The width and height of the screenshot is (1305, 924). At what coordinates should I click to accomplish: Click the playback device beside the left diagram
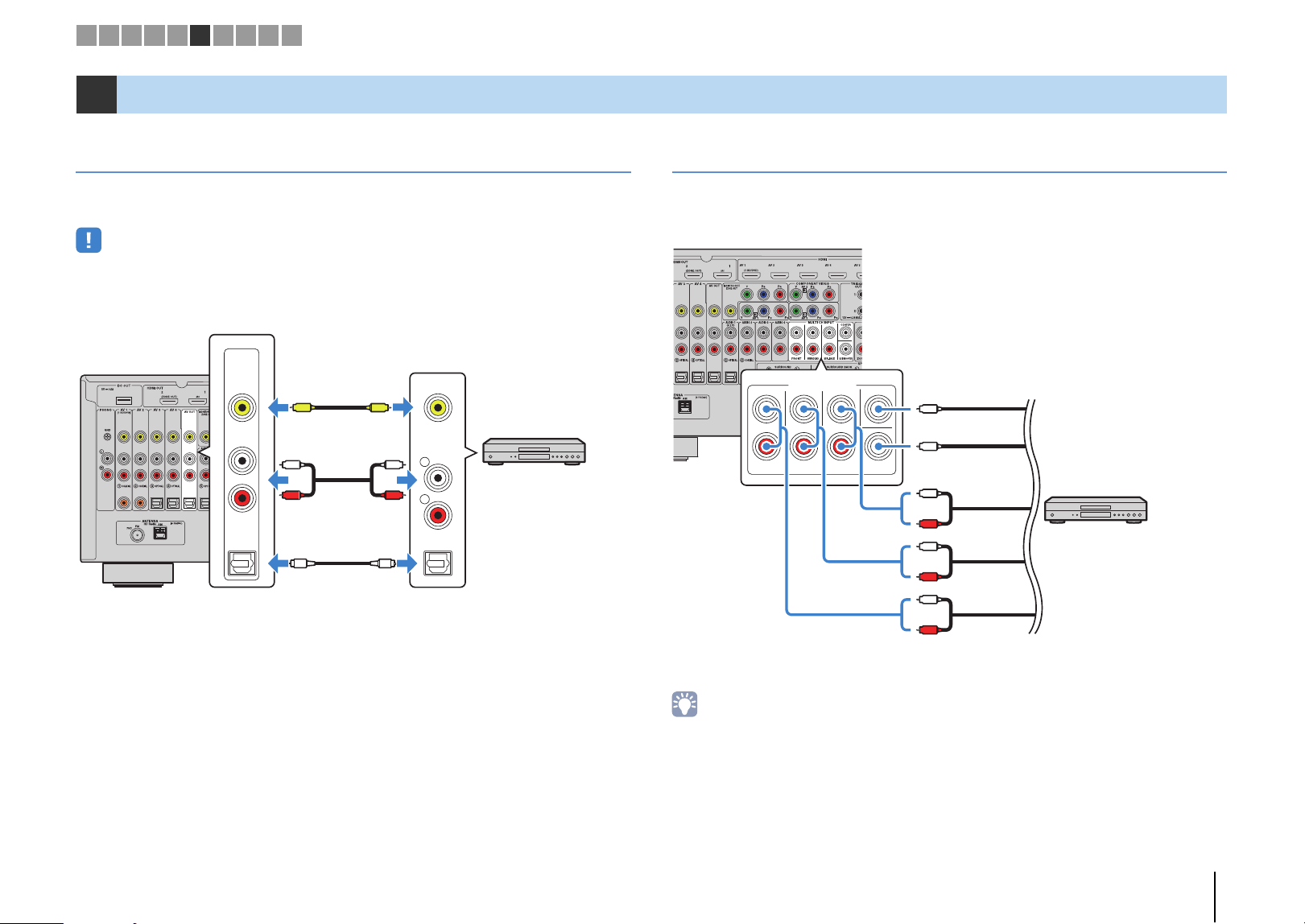tap(534, 451)
